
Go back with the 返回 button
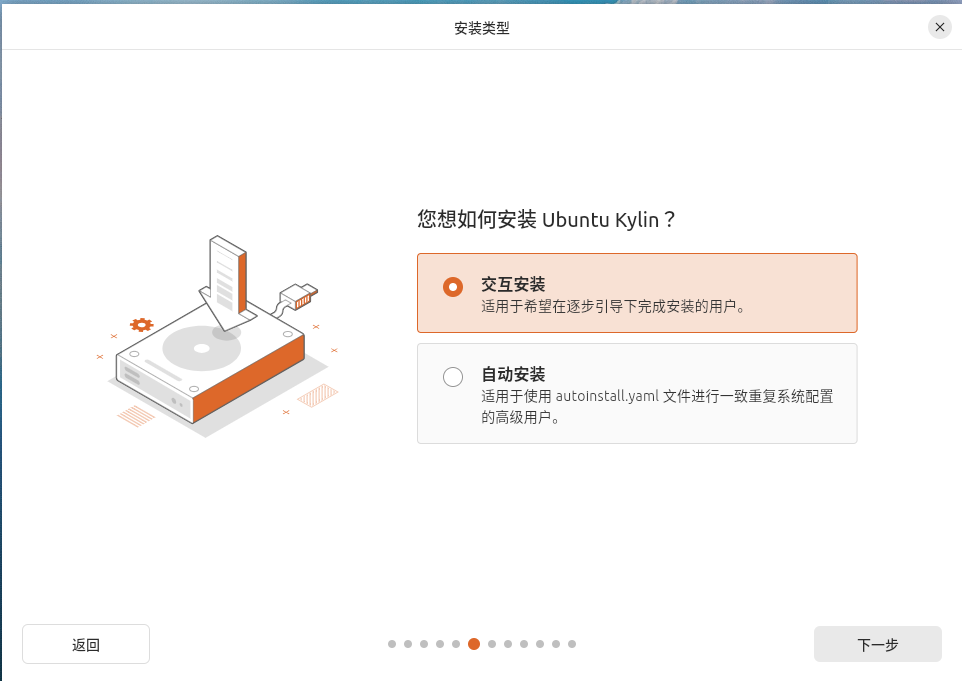coord(86,644)
